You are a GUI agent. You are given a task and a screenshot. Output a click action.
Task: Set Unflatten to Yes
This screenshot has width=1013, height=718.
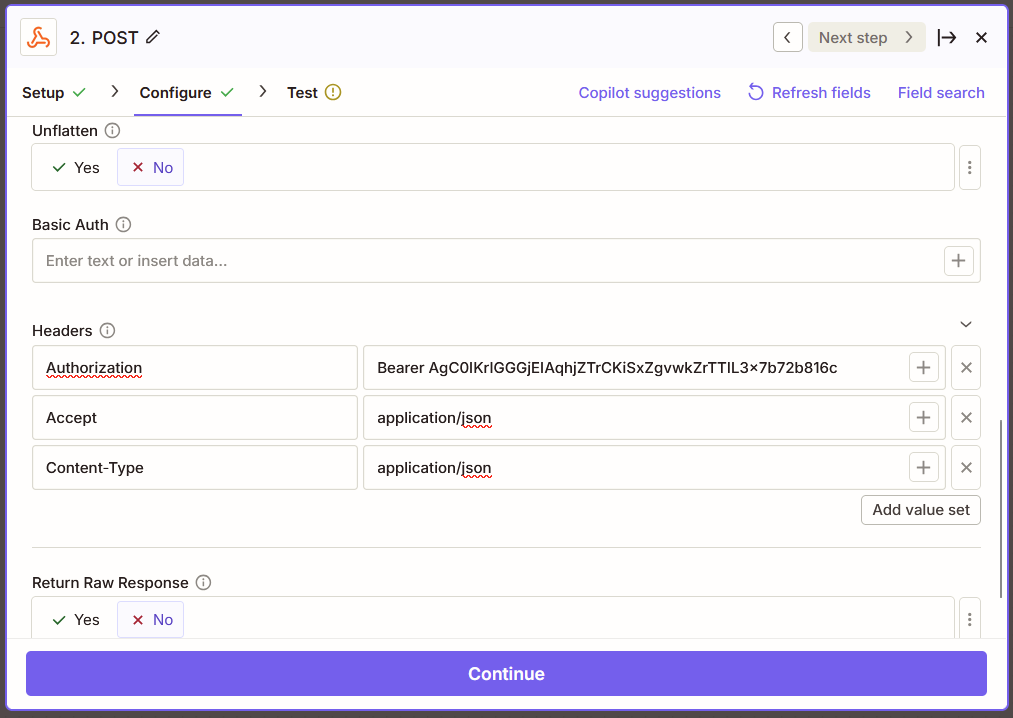pos(76,168)
